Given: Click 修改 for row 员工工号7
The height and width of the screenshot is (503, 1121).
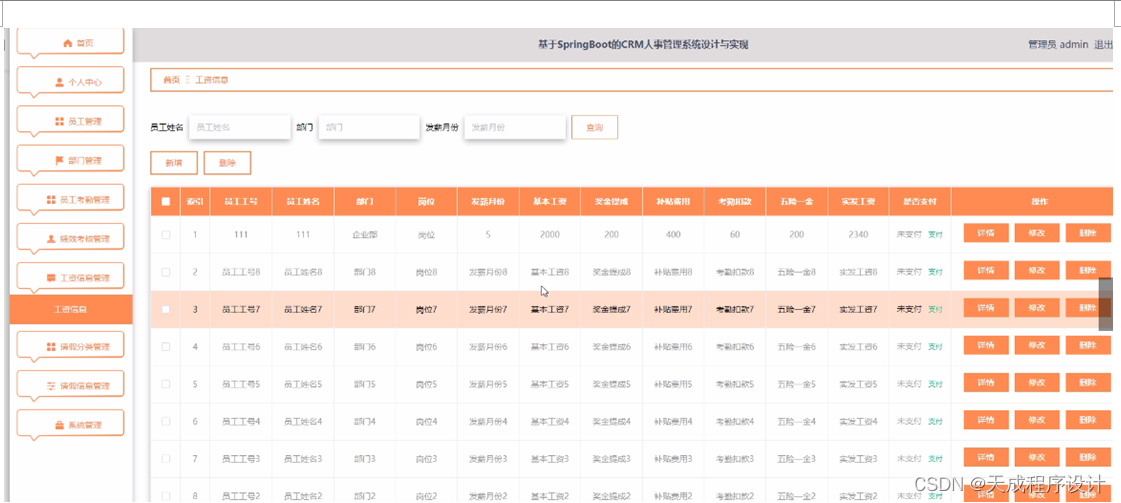Looking at the screenshot, I should (1037, 308).
